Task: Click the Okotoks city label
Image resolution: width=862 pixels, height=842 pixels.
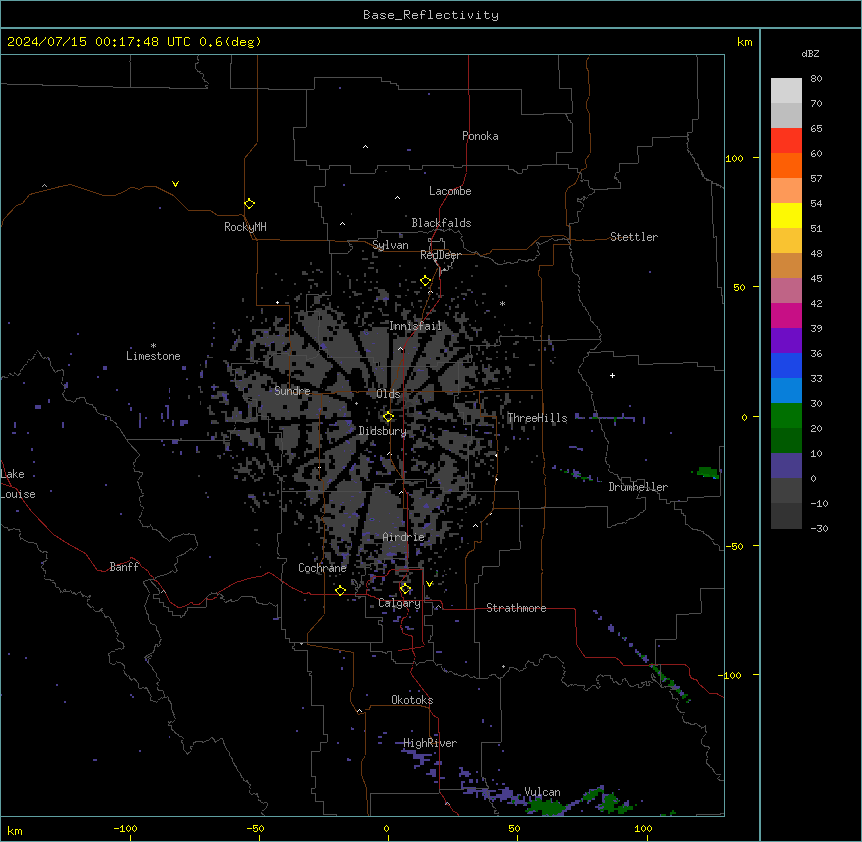Action: (412, 700)
